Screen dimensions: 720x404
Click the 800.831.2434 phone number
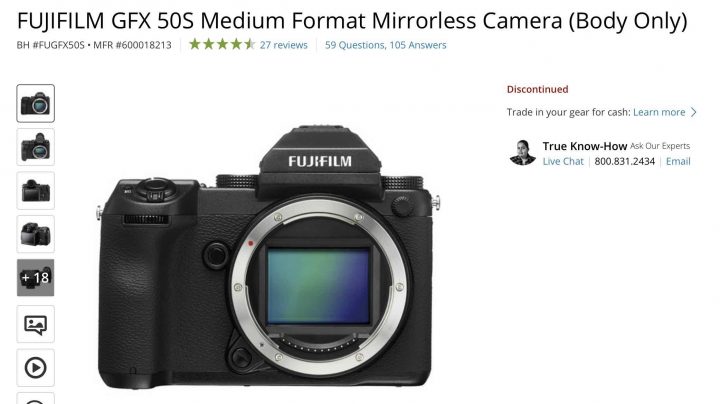[624, 161]
